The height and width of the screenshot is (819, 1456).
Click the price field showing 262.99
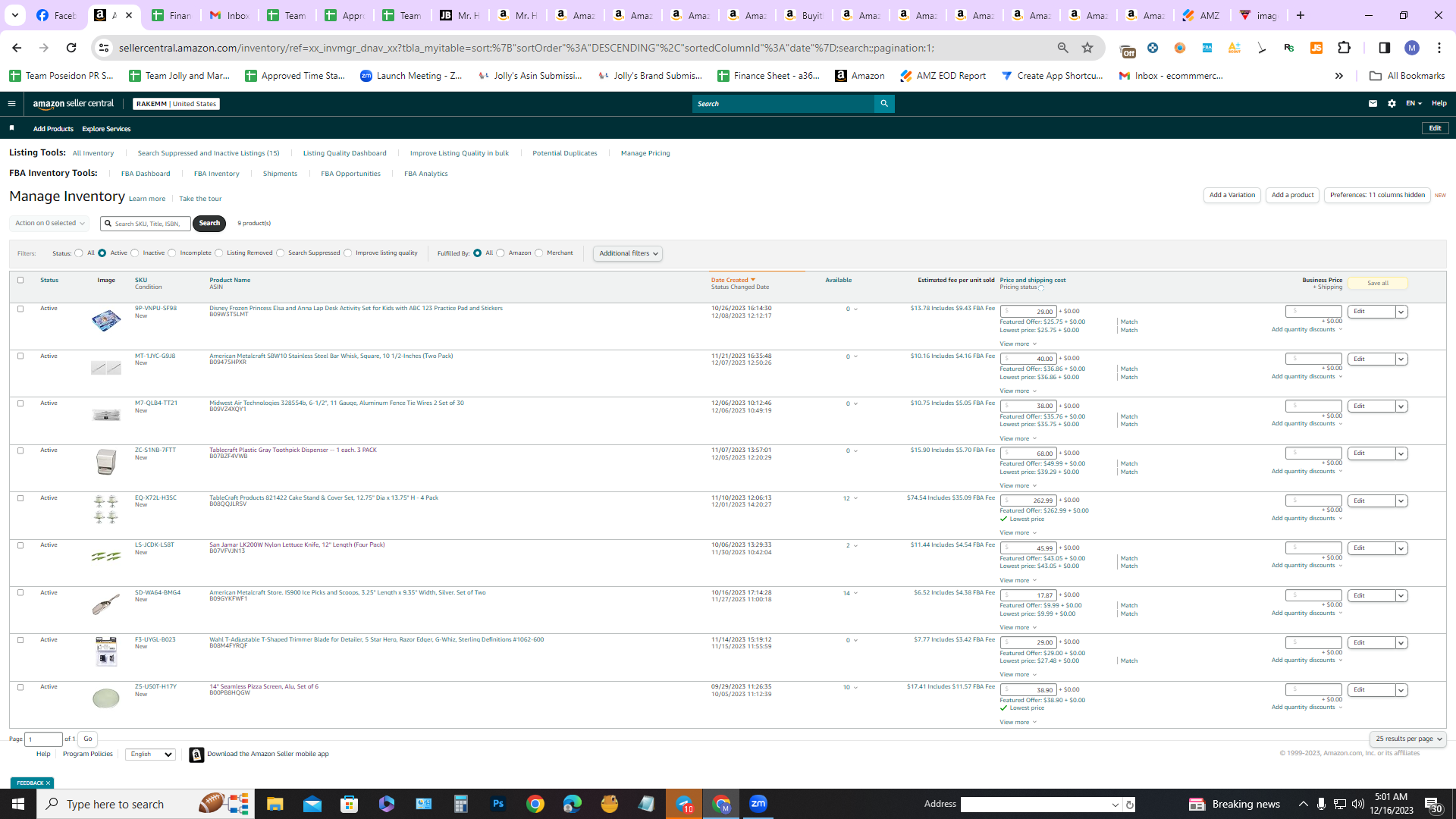[1028, 500]
